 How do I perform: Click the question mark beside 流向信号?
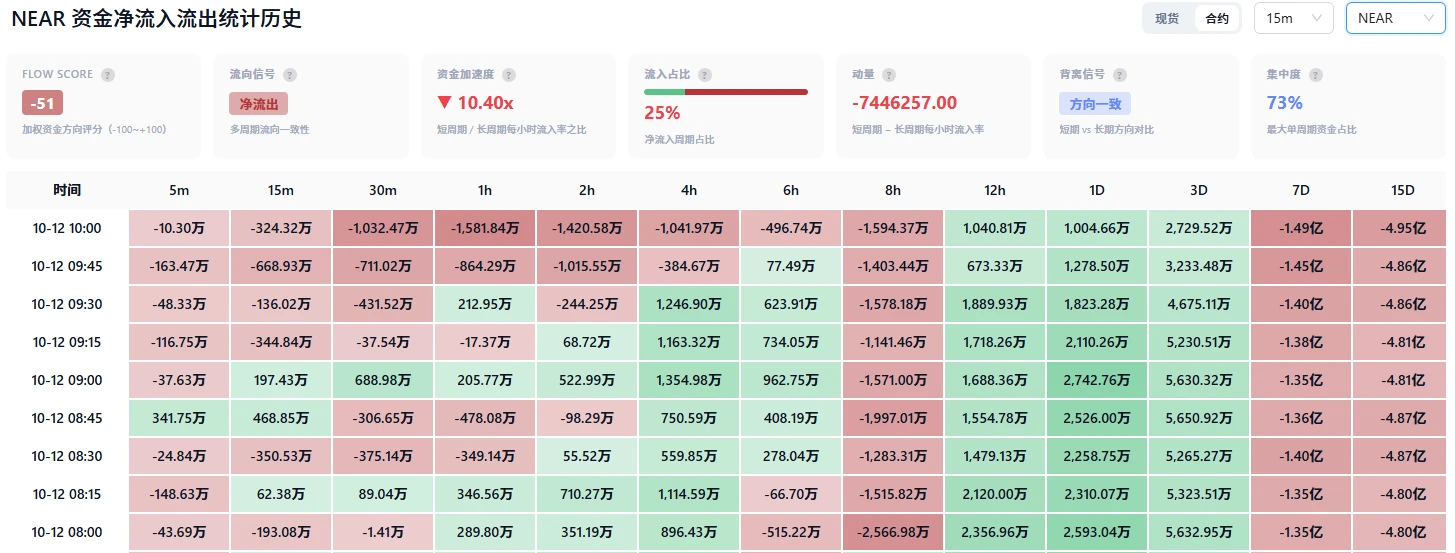(290, 75)
